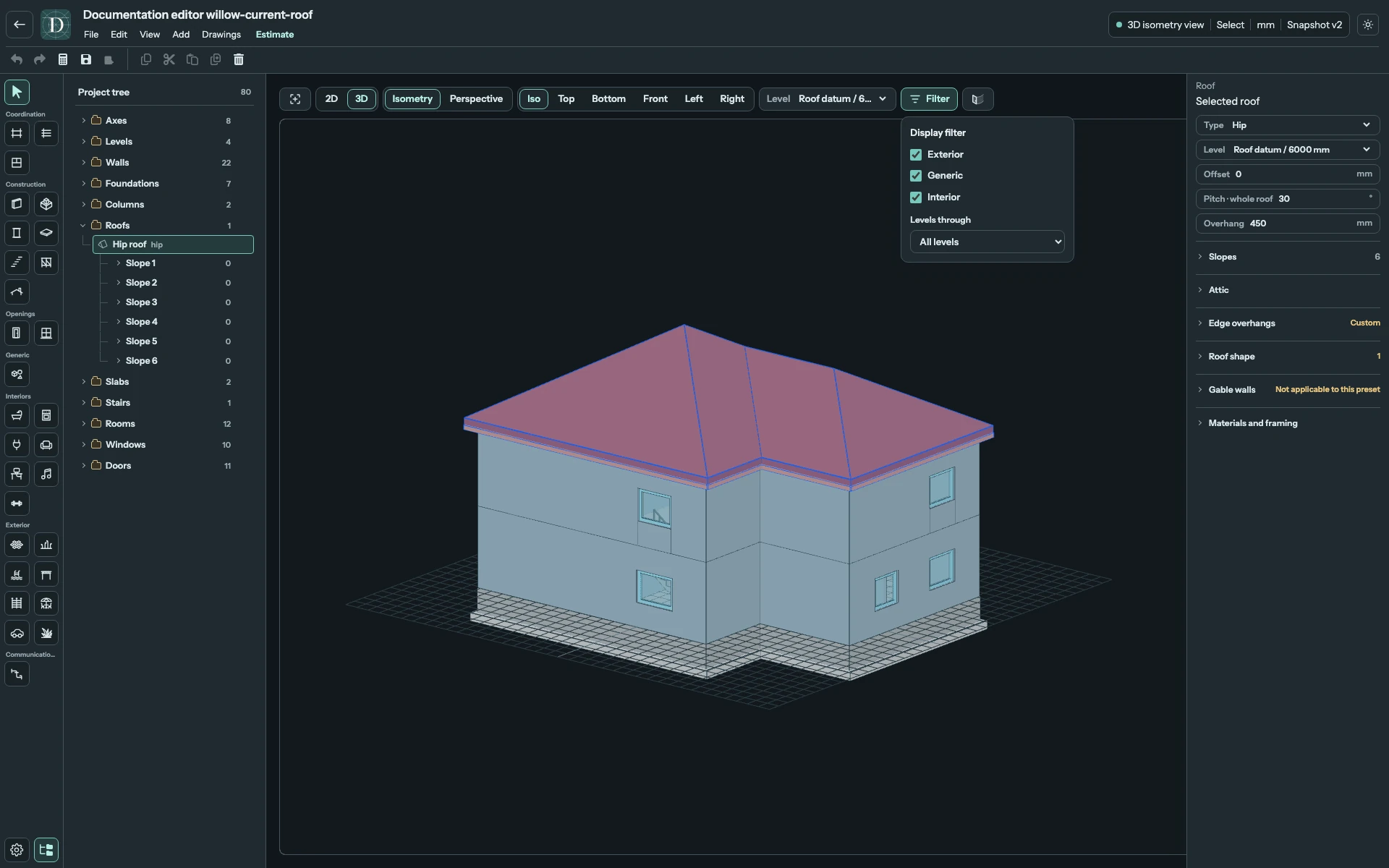Select the plant tool under Exterior
The width and height of the screenshot is (1389, 868).
(46, 633)
